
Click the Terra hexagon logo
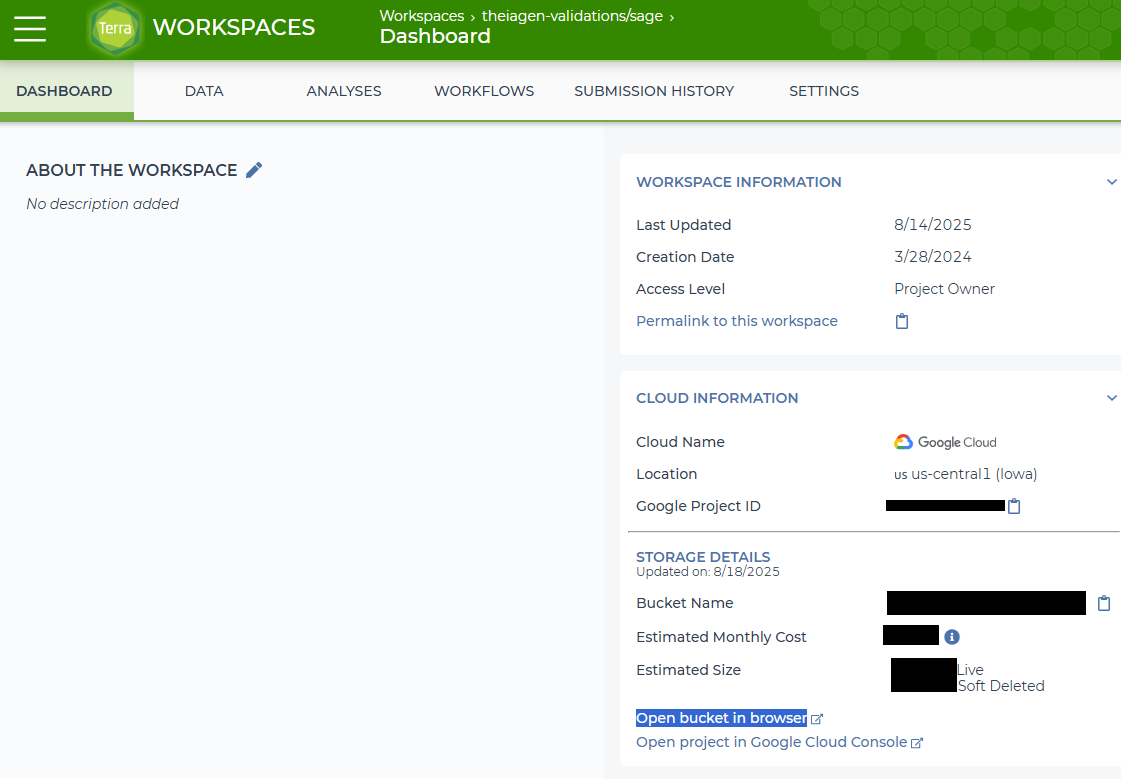point(115,29)
